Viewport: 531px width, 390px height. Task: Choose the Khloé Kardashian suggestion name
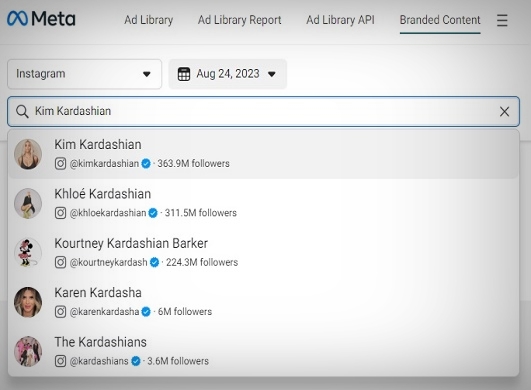[103, 194]
